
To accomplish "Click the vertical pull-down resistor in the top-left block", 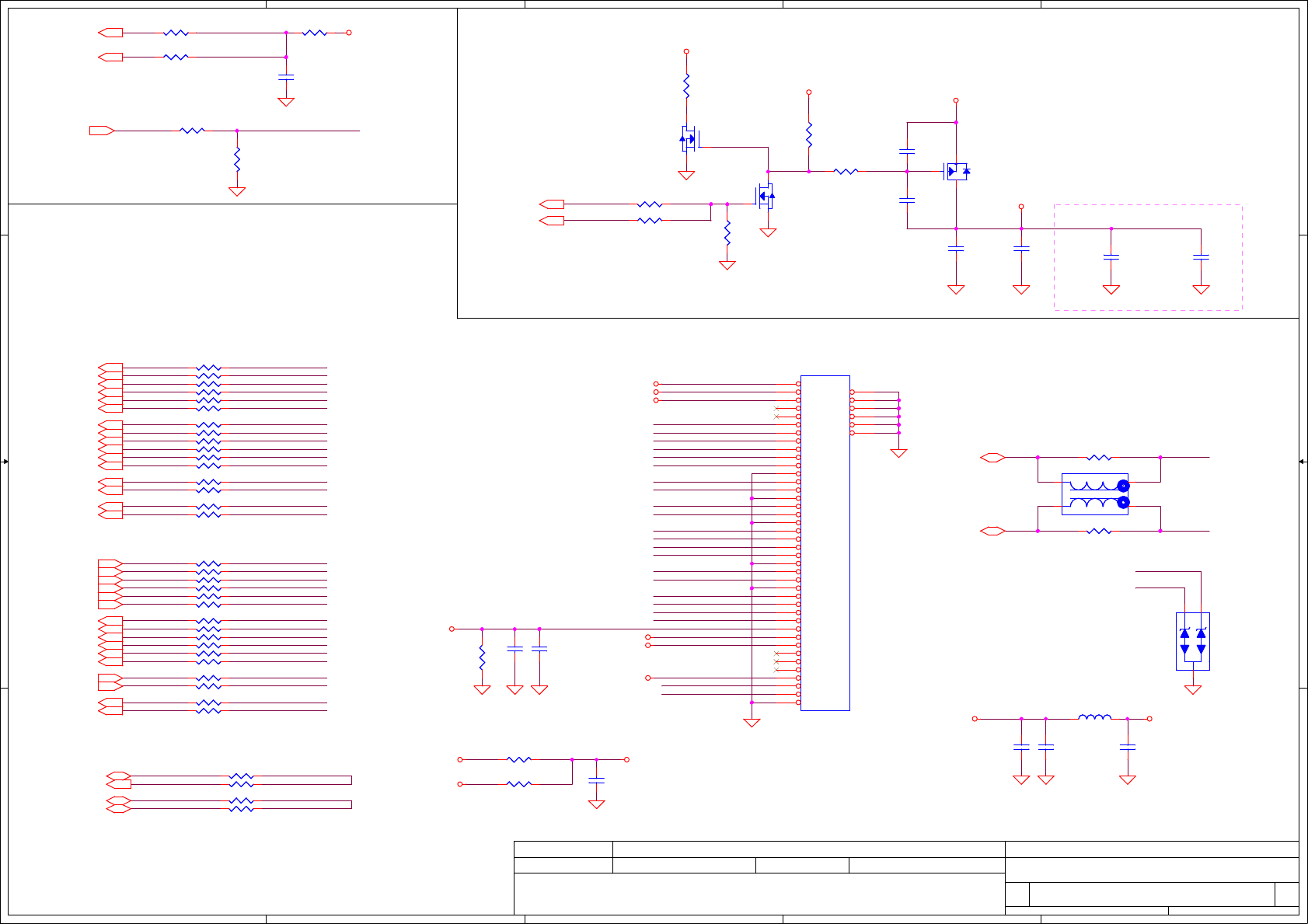I will [x=237, y=160].
